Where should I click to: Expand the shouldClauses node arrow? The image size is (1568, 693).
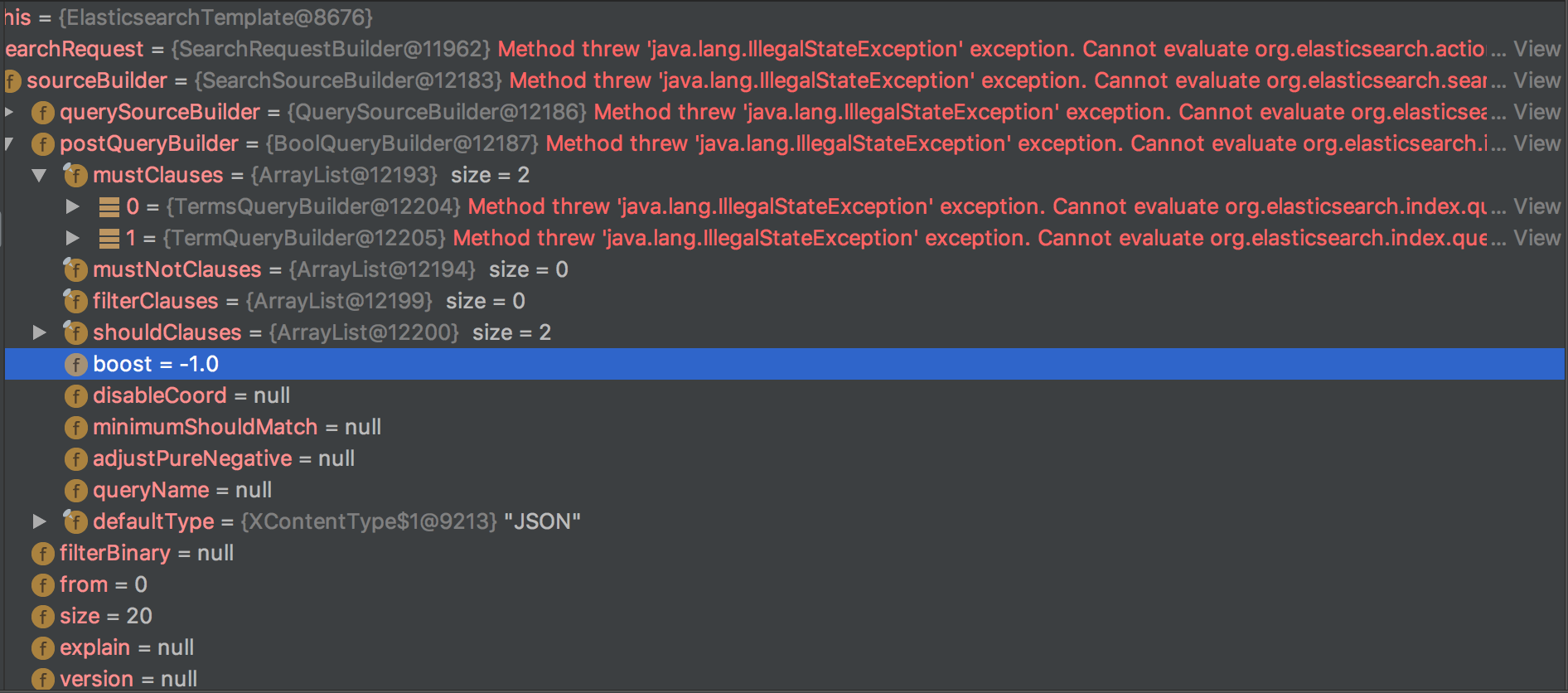39,332
